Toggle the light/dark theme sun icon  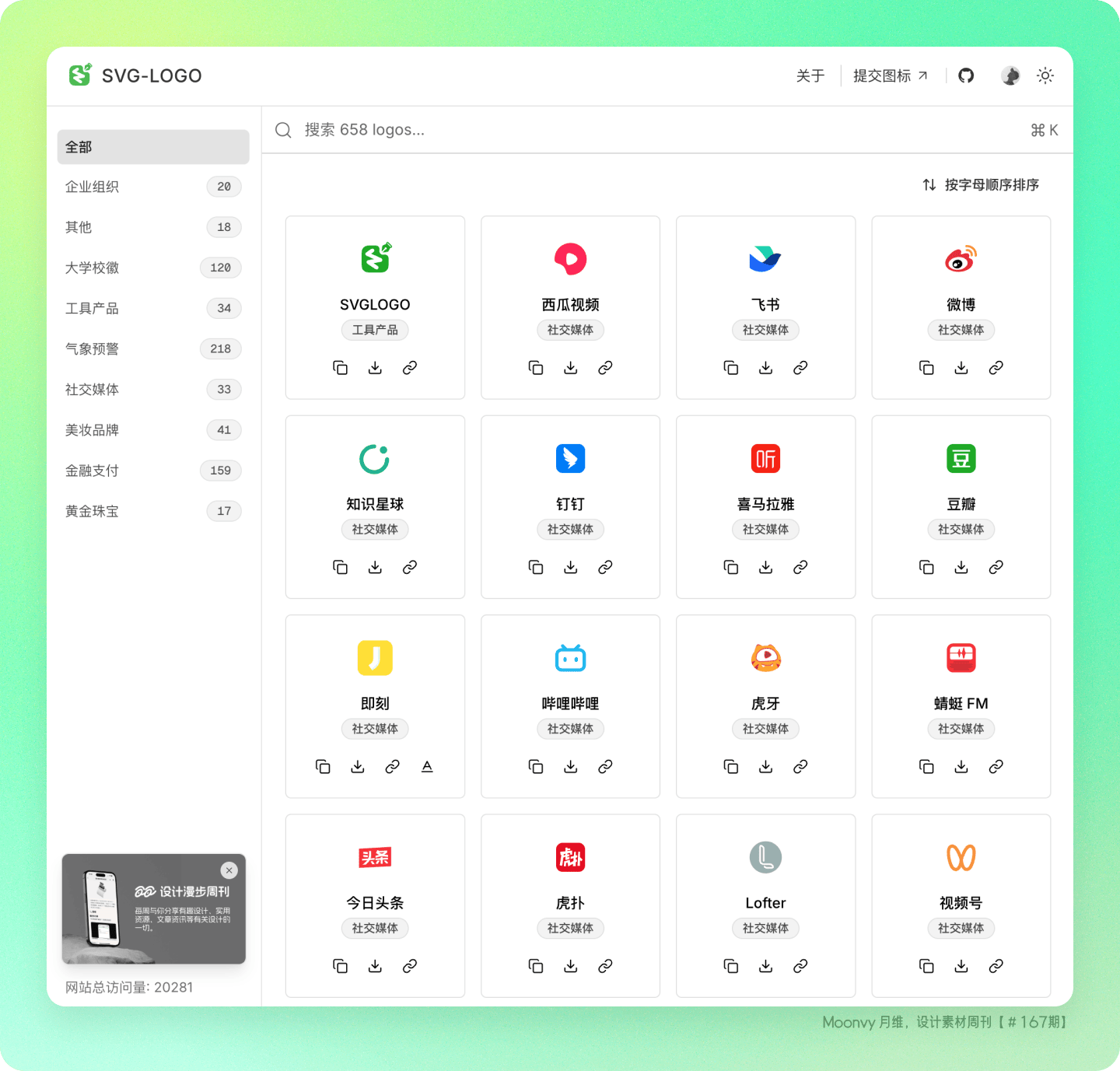(1045, 75)
